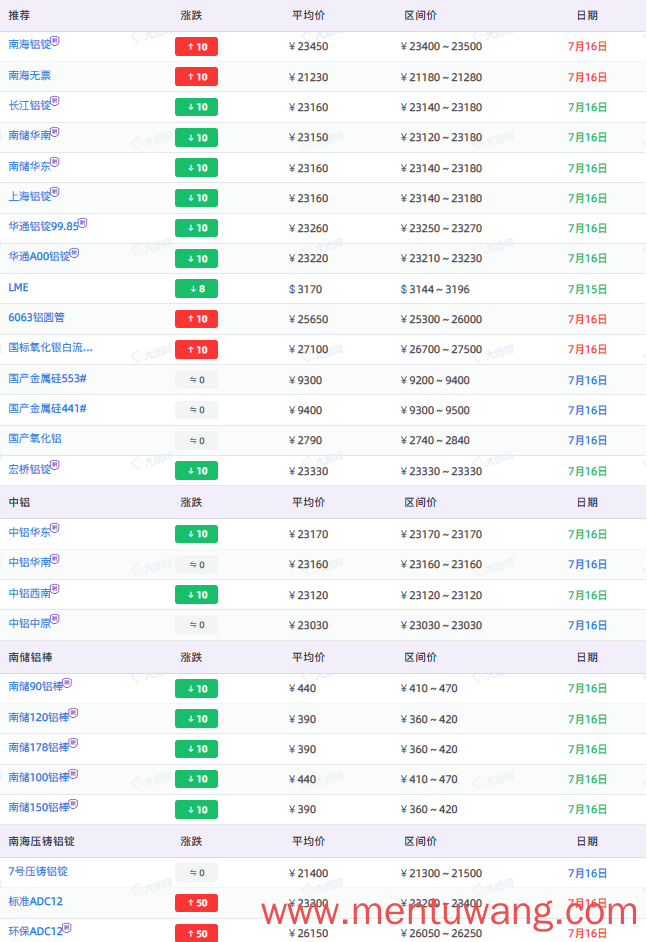
Task: Open the 国标氧化银白流... link
Action: (x=50, y=348)
